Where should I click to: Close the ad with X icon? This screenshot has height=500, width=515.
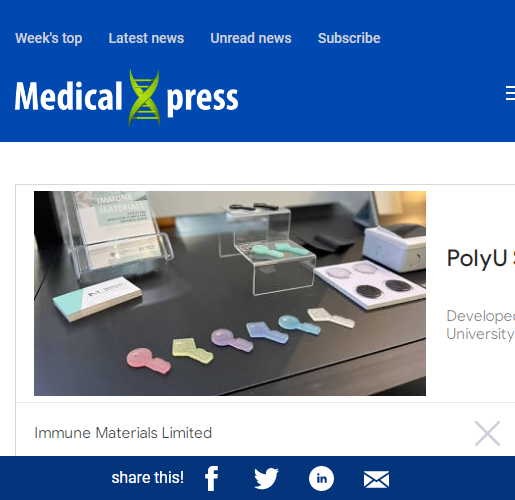487,433
